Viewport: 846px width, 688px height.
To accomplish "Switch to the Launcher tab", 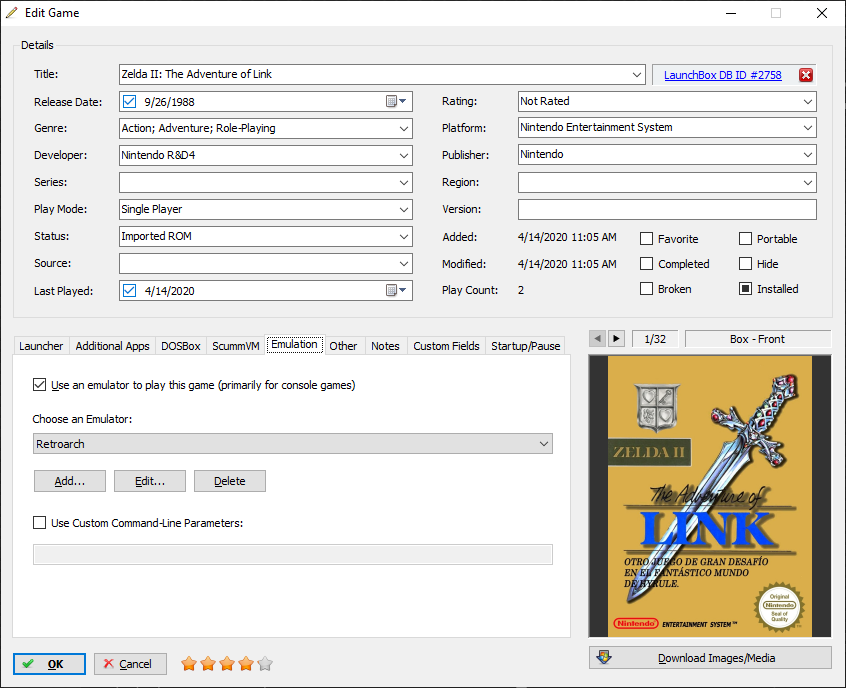I will point(41,346).
